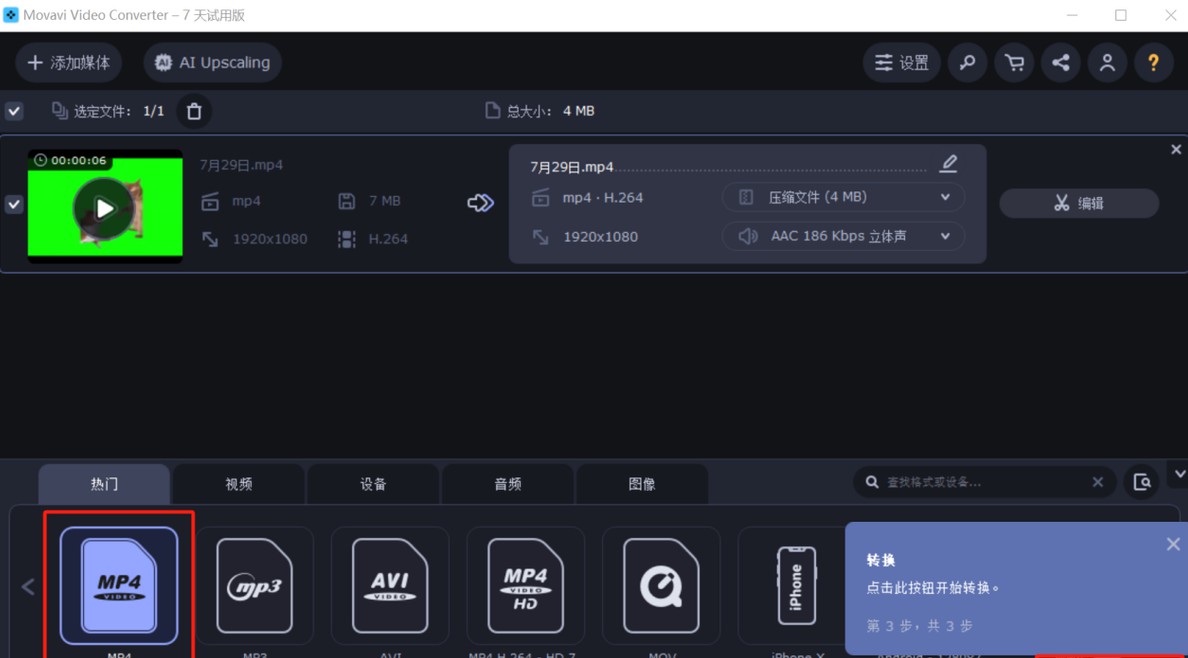Open the shopping cart purchase icon

(1014, 63)
